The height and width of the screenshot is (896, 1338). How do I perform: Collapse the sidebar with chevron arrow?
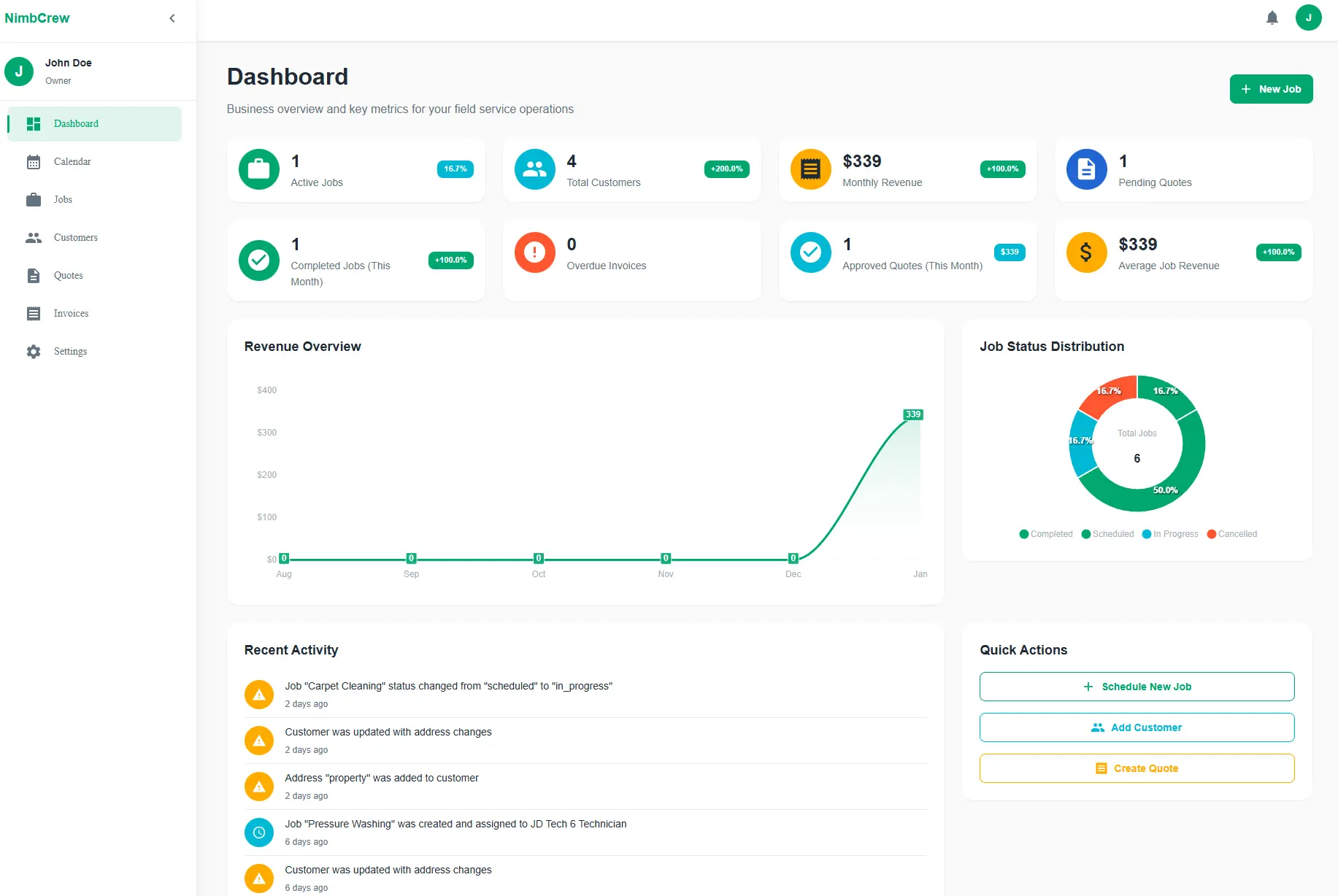coord(172,18)
